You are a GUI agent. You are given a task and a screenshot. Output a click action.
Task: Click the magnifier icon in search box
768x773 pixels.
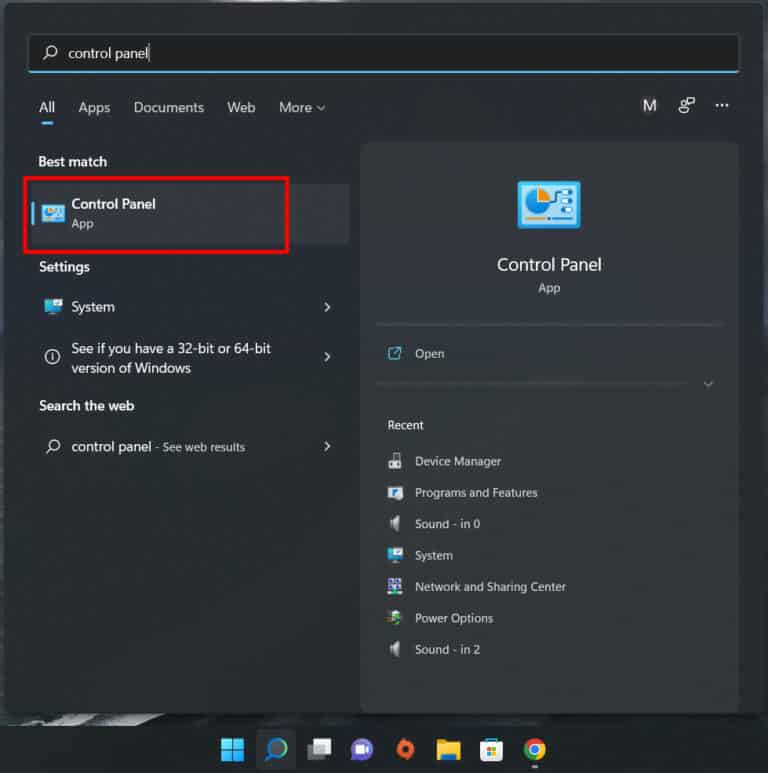[x=50, y=52]
